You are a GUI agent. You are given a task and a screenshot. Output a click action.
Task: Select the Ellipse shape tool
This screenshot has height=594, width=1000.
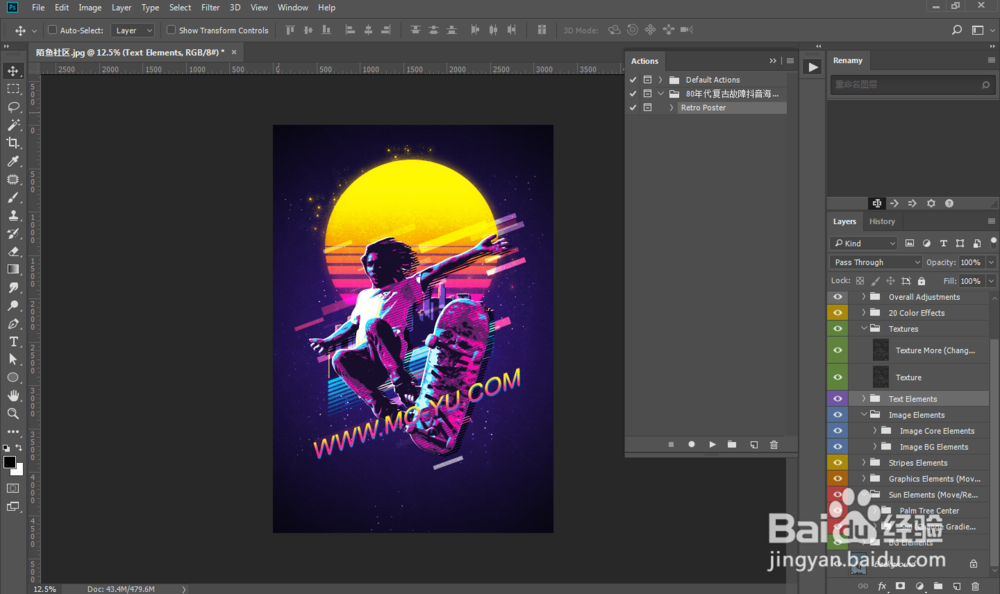[x=13, y=378]
